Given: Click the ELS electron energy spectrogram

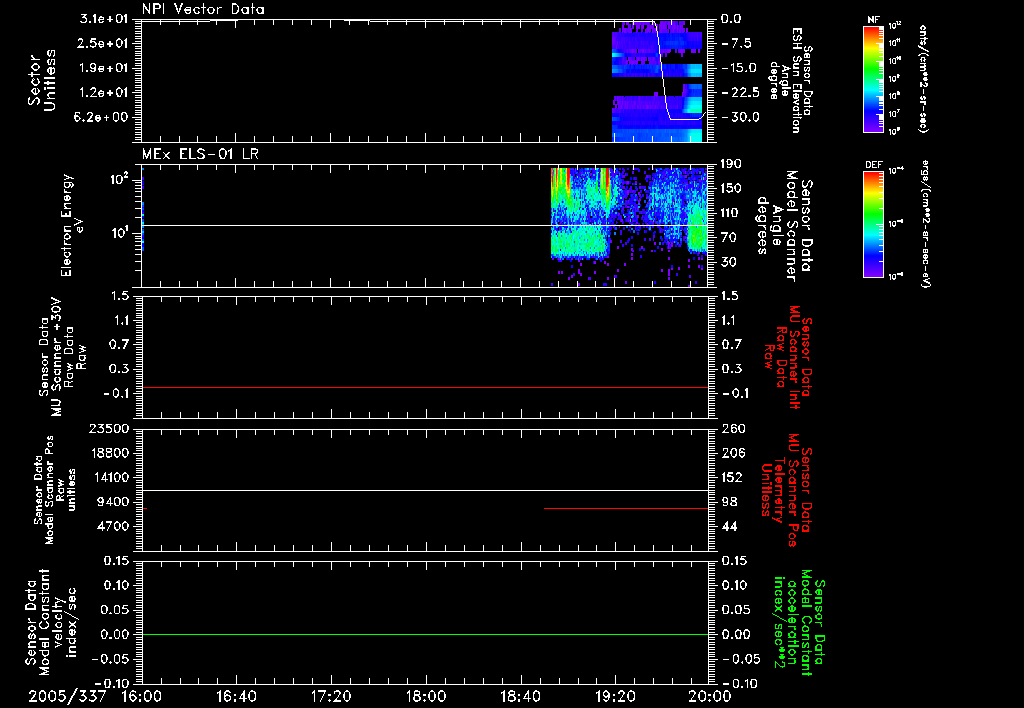Looking at the screenshot, I should click(629, 226).
